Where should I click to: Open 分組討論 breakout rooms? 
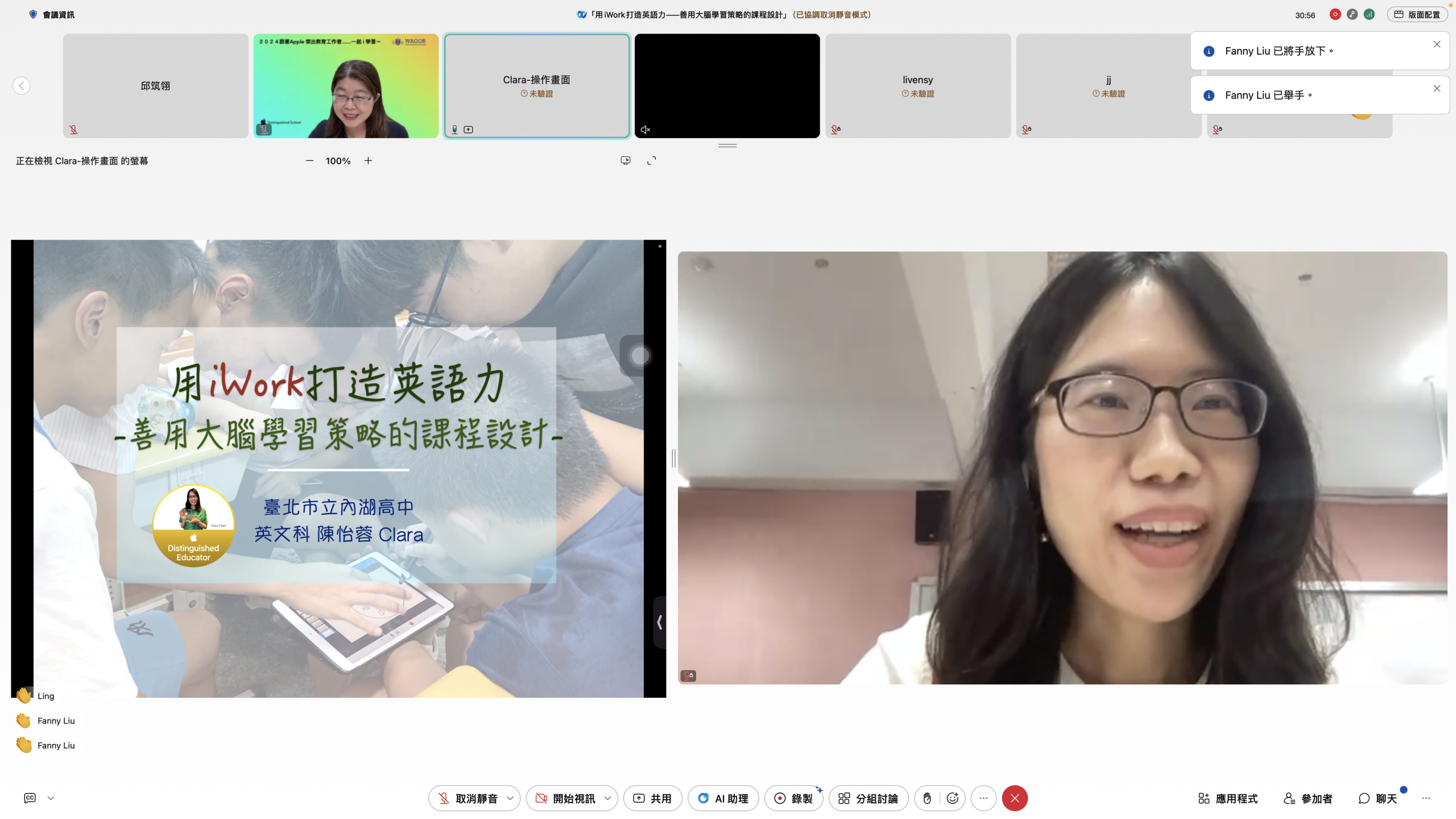click(868, 799)
